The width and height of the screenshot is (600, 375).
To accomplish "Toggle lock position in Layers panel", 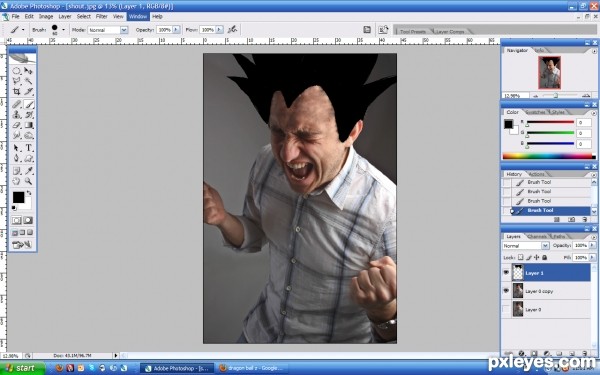I will click(x=536, y=258).
